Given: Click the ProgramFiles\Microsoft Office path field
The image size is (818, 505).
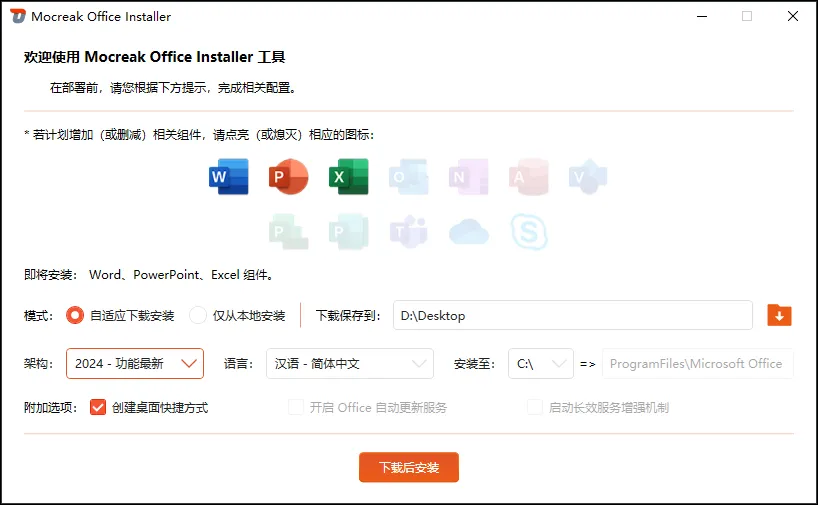Looking at the screenshot, I should [x=697, y=363].
